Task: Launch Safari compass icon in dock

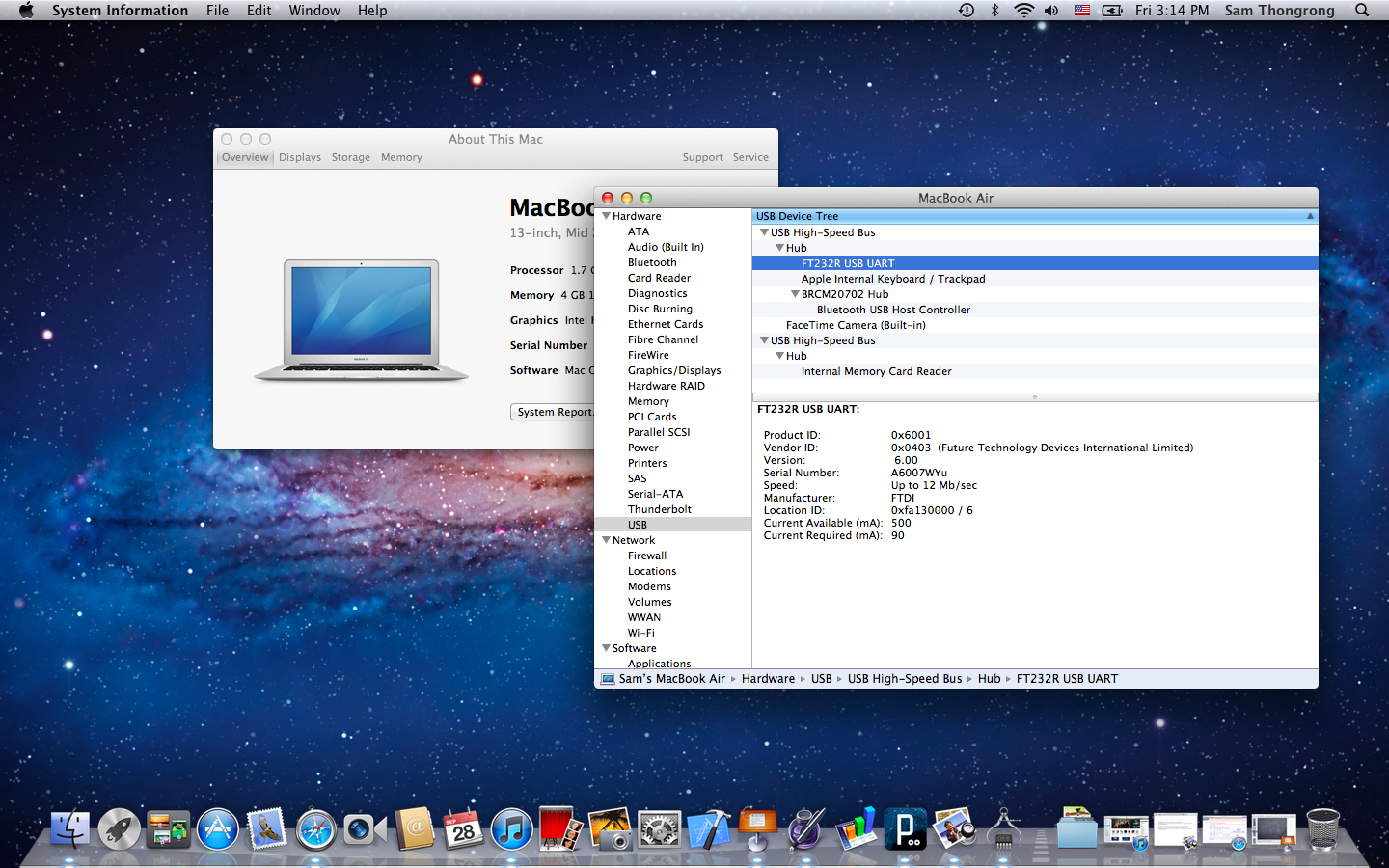Action: click(316, 829)
